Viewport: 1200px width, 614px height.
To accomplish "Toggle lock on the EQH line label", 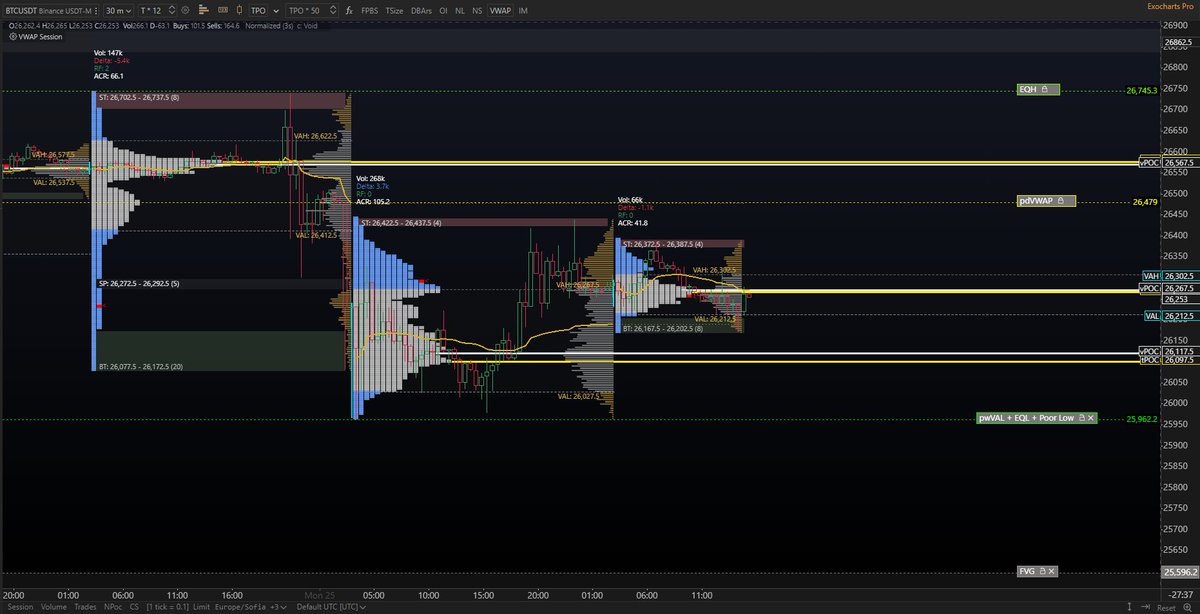I will 1044,90.
